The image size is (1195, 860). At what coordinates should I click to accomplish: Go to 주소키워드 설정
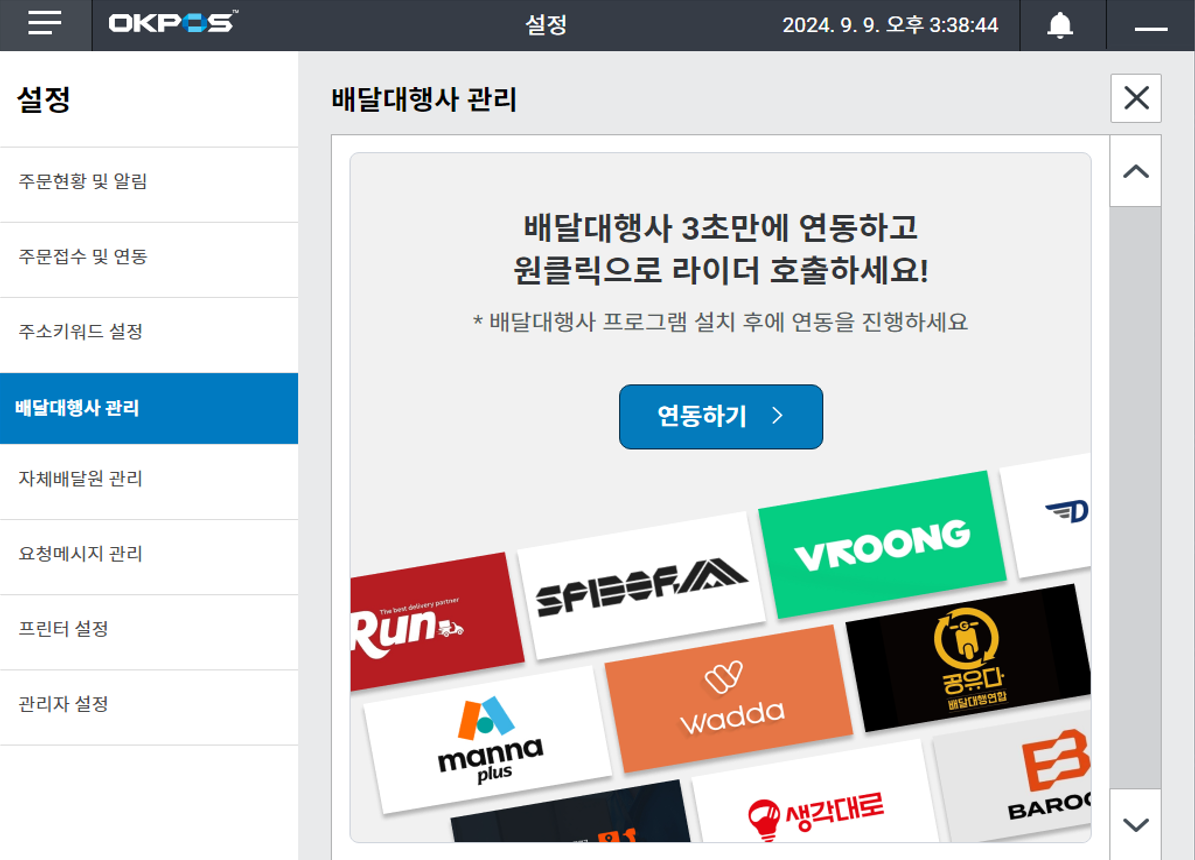click(x=149, y=332)
